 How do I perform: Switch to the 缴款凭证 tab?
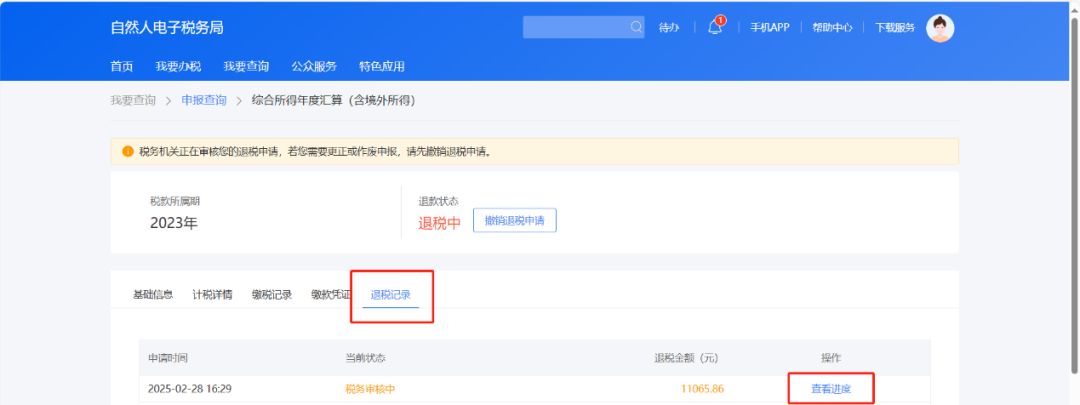[331, 295]
